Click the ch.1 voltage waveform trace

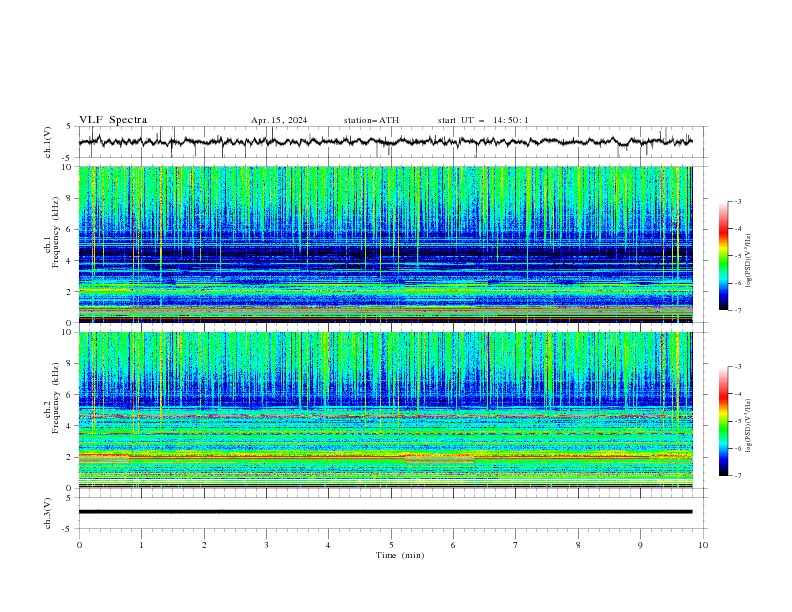385,142
